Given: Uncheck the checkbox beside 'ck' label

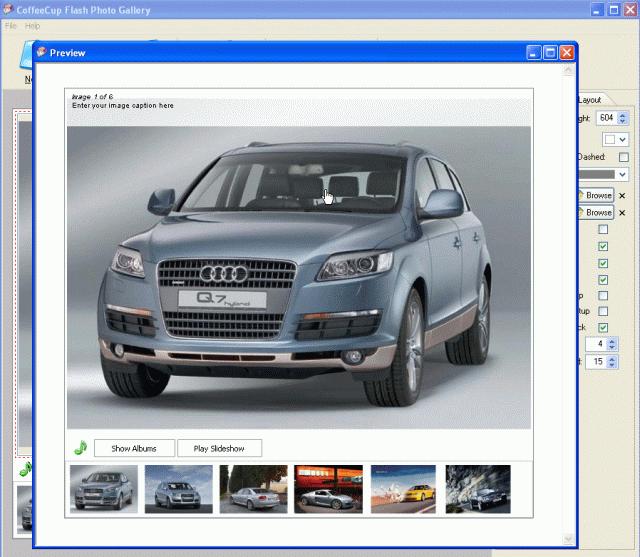Looking at the screenshot, I should [x=603, y=327].
